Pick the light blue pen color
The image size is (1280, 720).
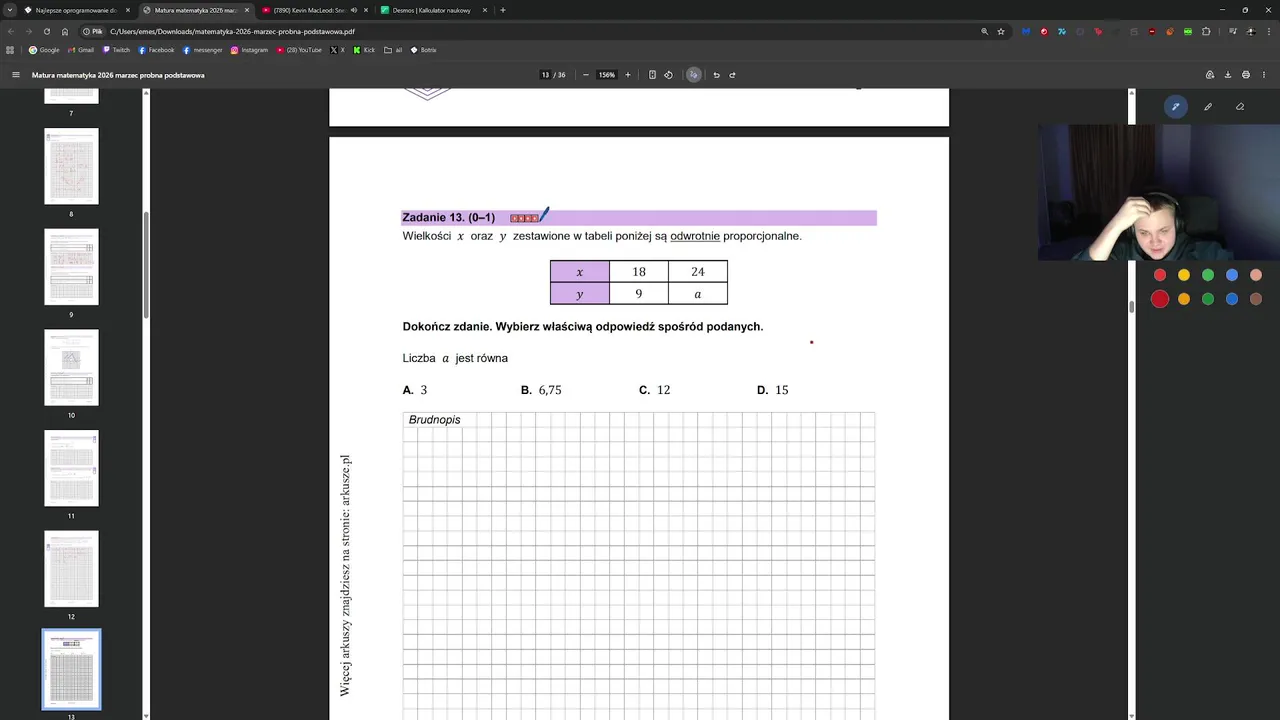coord(1232,275)
